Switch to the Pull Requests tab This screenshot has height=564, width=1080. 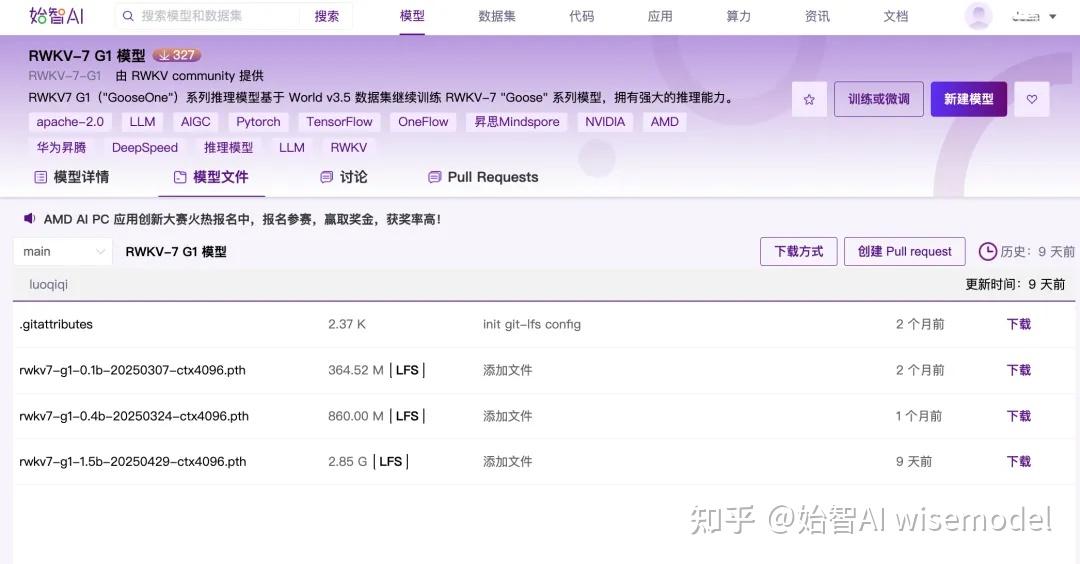(483, 177)
